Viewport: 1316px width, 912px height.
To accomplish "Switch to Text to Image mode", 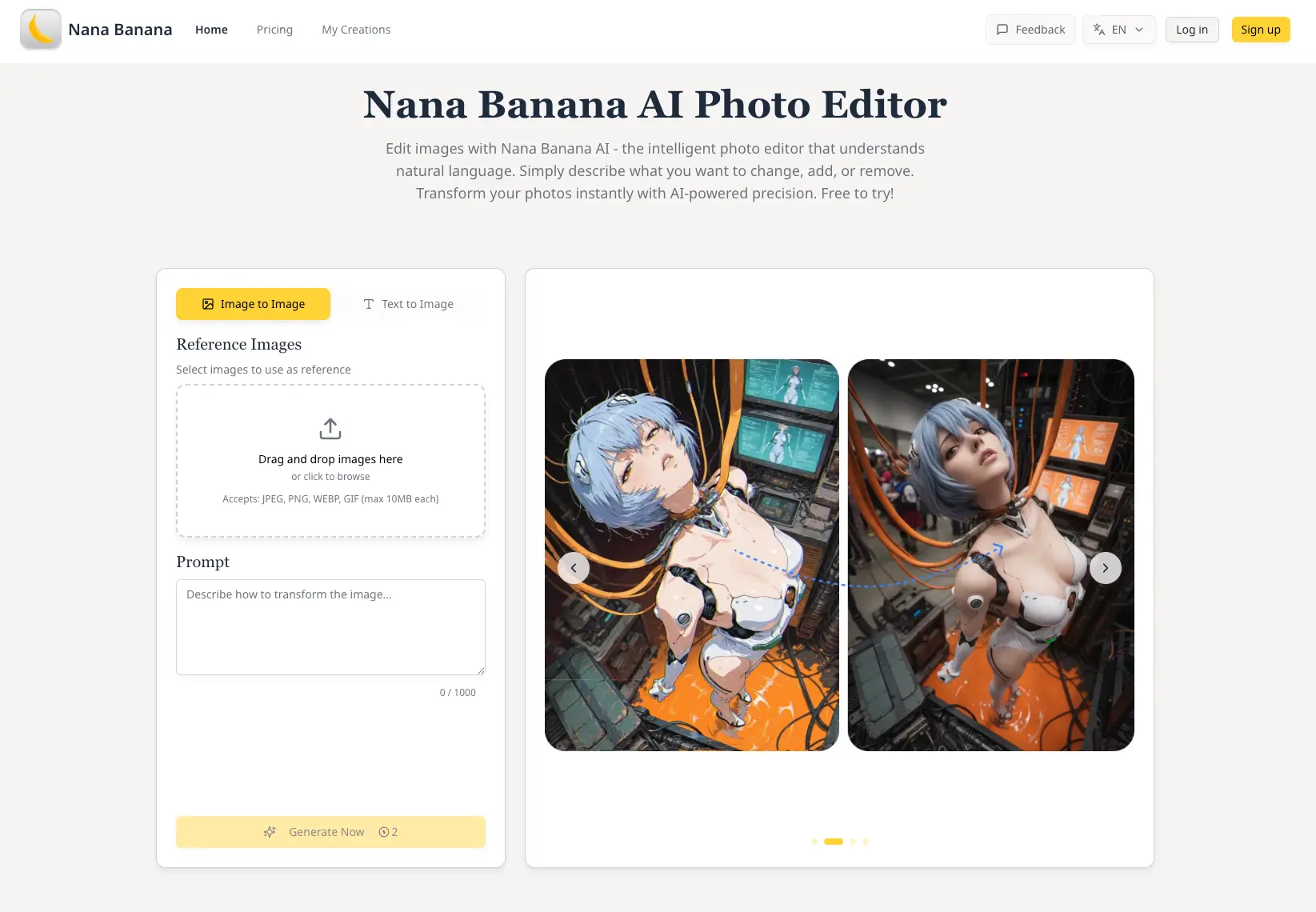I will 410,304.
